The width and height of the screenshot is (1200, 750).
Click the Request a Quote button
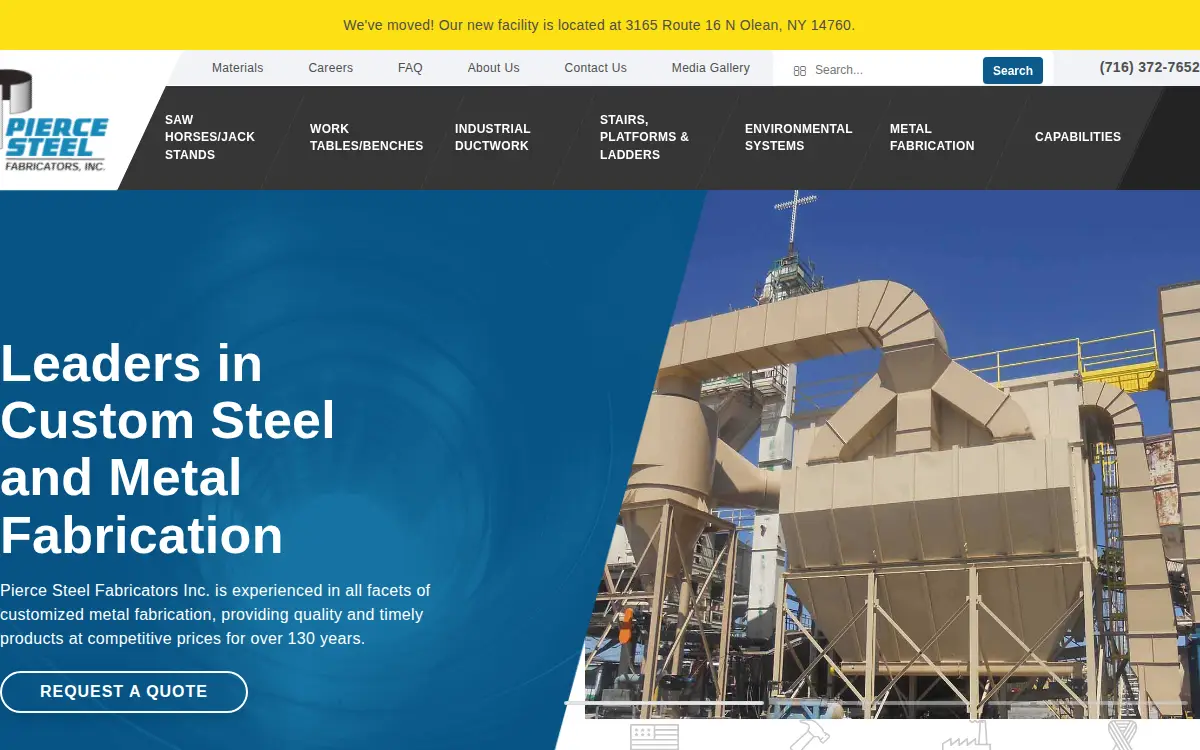click(124, 692)
